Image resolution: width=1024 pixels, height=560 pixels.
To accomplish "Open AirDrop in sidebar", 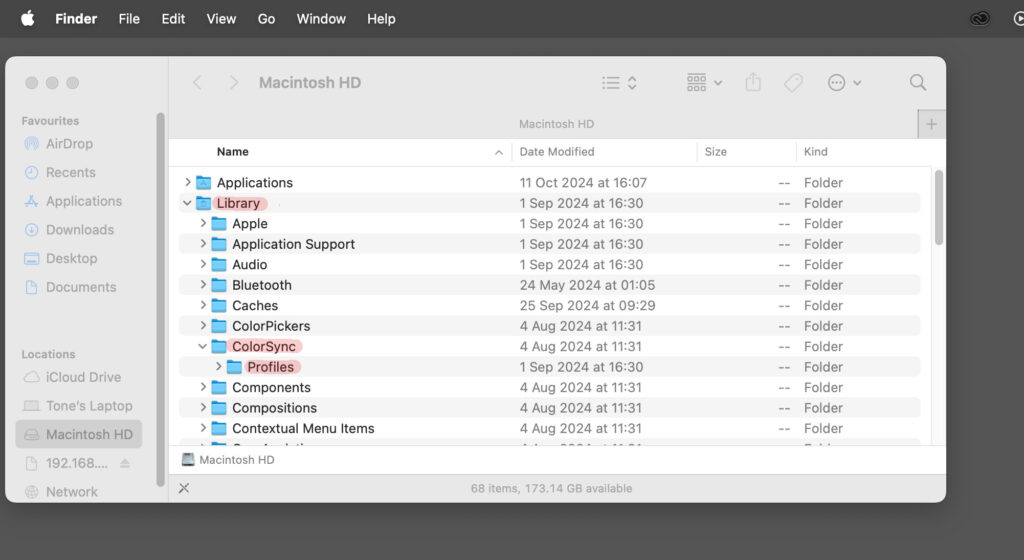I will click(x=59, y=144).
